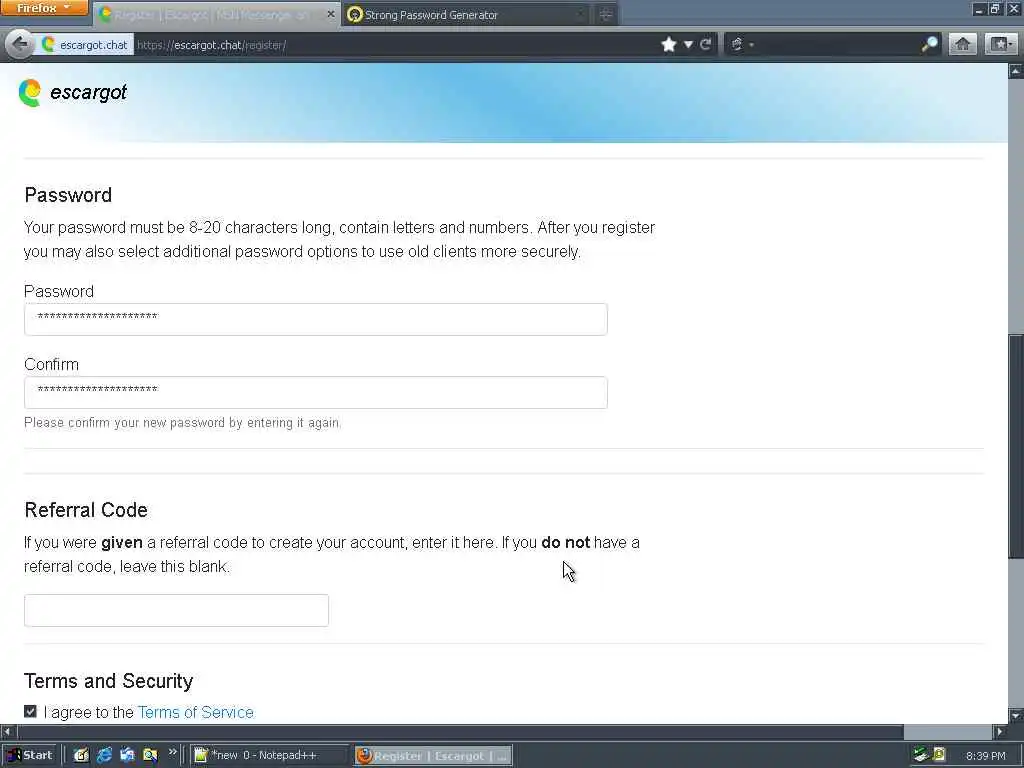Click the search magnifier icon

pos(929,44)
